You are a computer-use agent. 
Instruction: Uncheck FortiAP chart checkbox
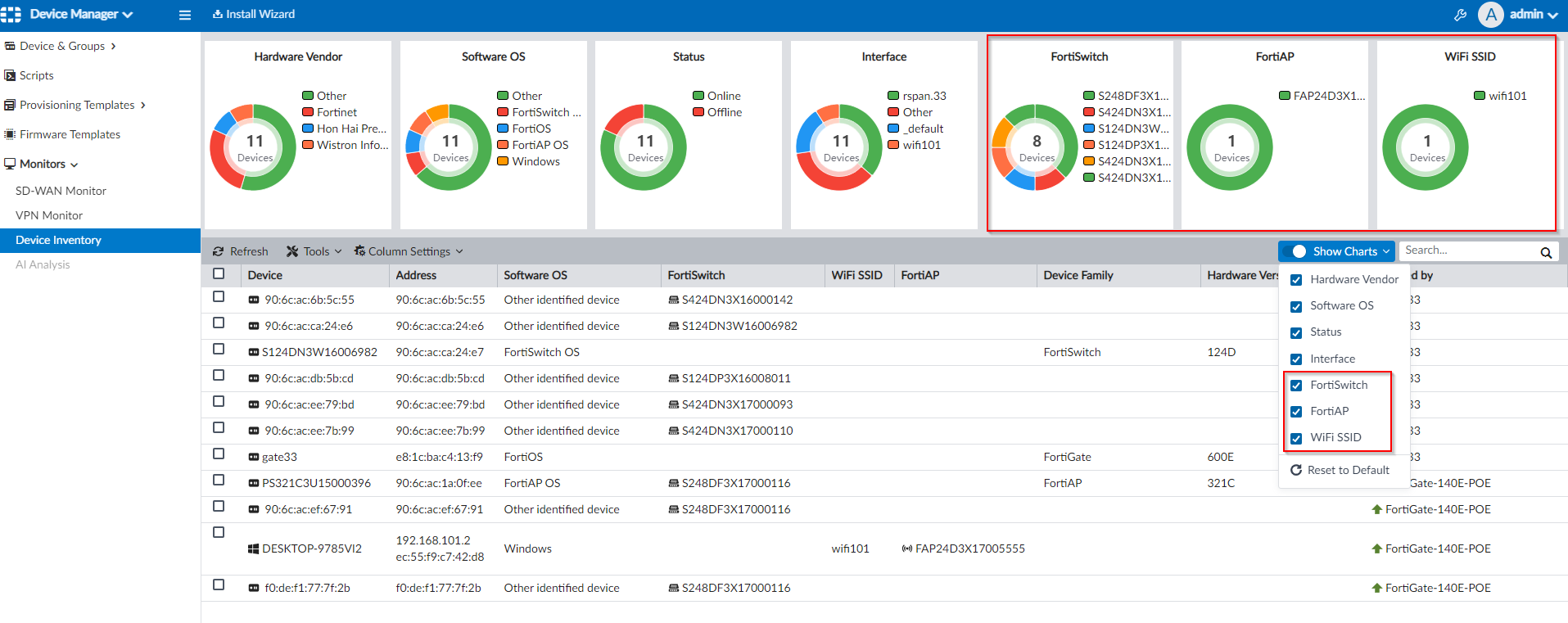(1296, 412)
